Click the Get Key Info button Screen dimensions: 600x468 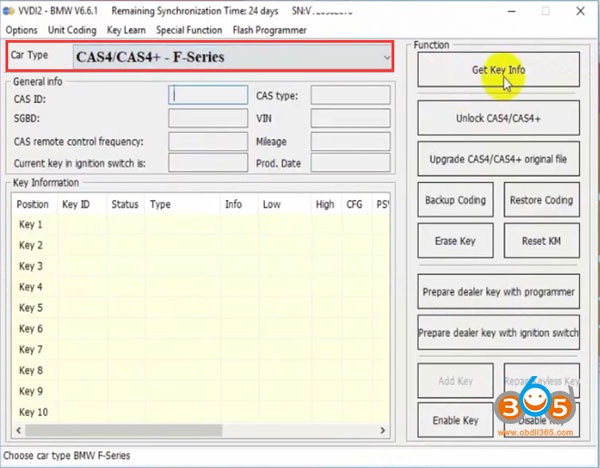tap(498, 70)
